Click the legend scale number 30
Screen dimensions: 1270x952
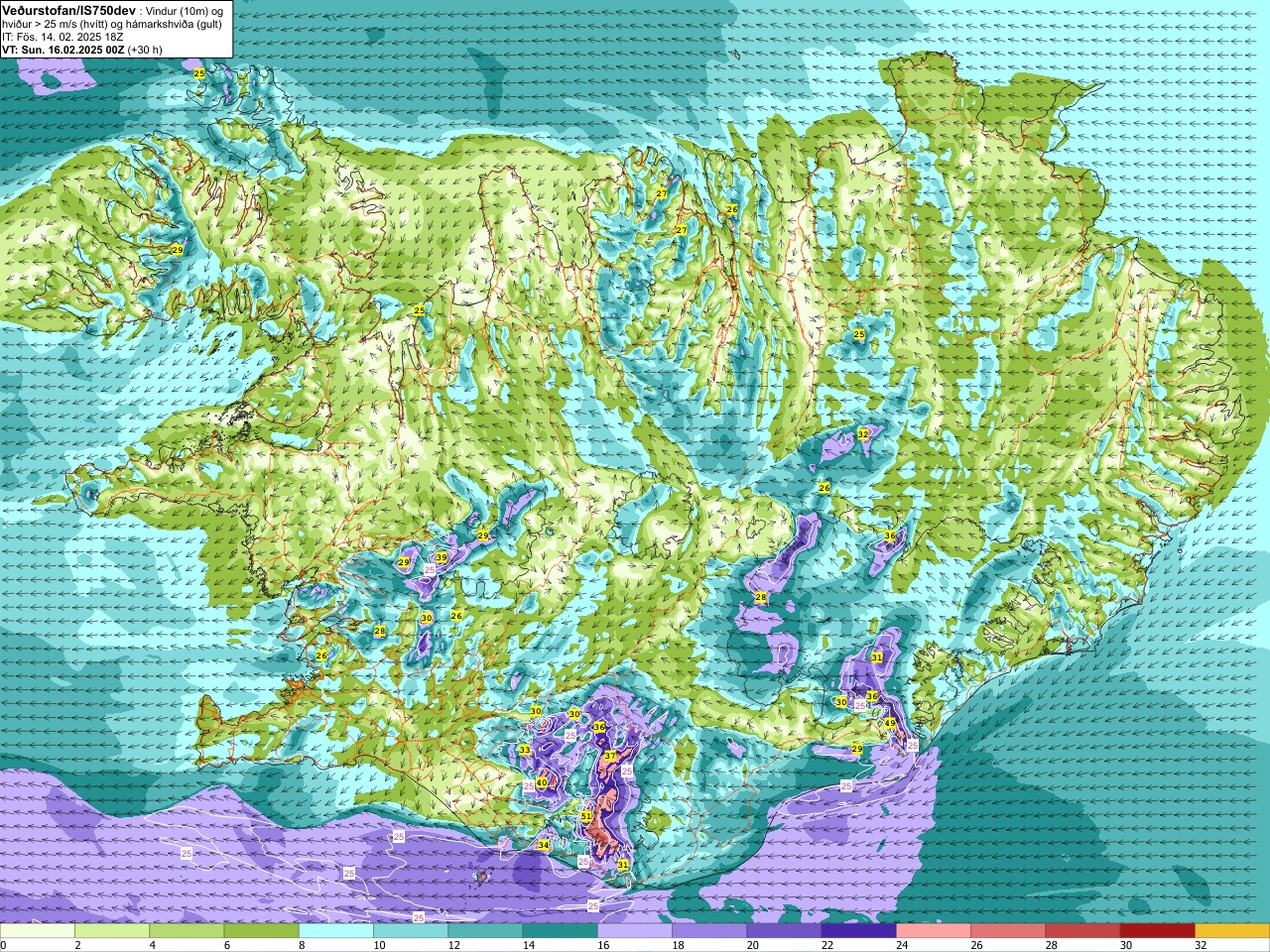pos(1126,945)
